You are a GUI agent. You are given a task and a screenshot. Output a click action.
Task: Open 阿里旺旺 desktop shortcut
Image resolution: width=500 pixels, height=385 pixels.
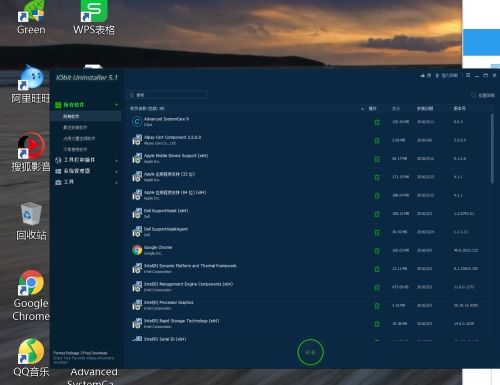coord(31,83)
